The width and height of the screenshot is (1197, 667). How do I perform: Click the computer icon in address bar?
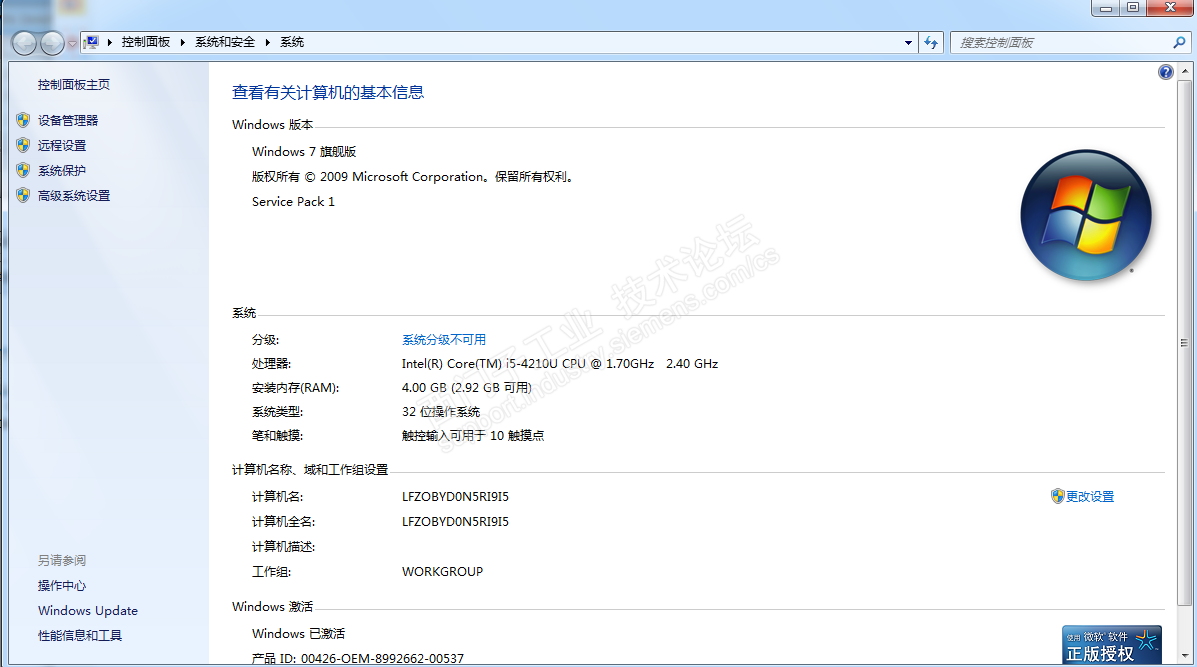pos(91,42)
